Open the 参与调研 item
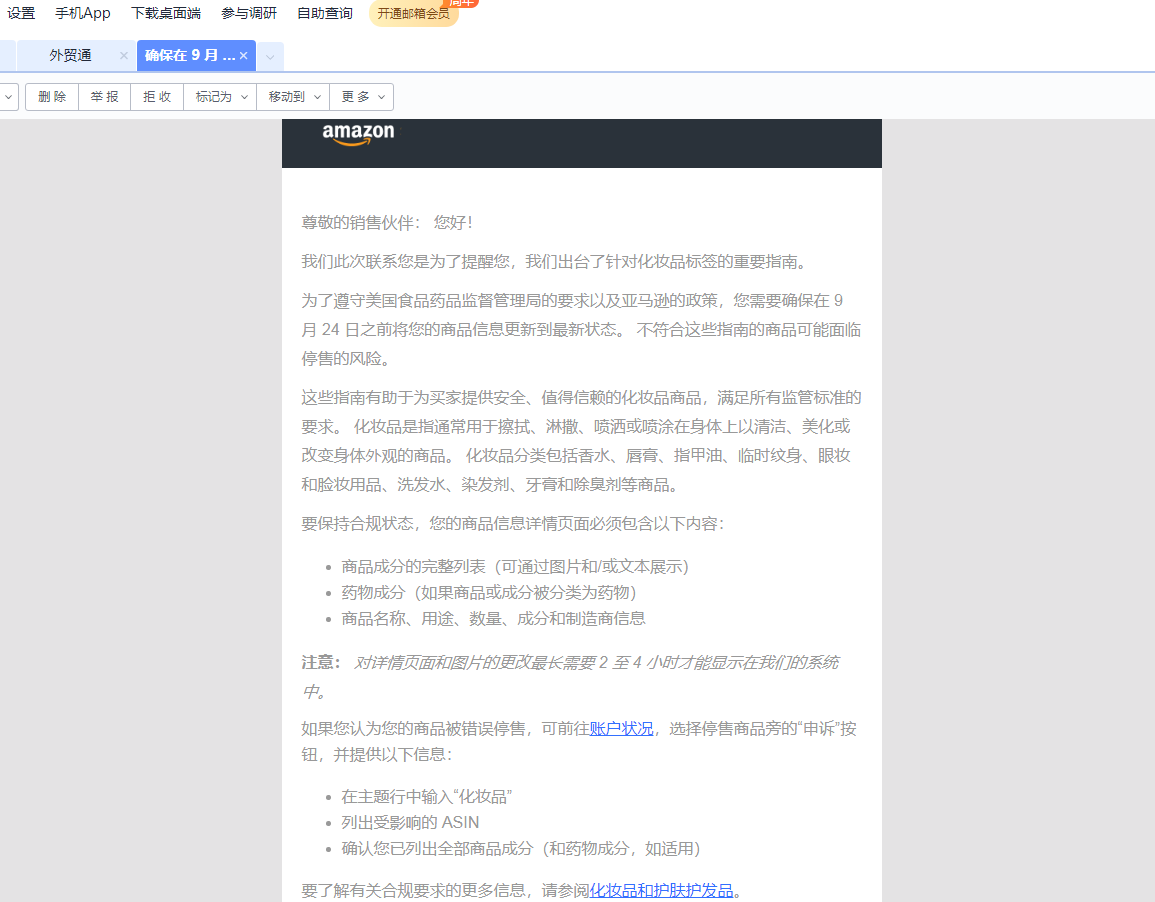The width and height of the screenshot is (1155, 902). pyautogui.click(x=249, y=13)
